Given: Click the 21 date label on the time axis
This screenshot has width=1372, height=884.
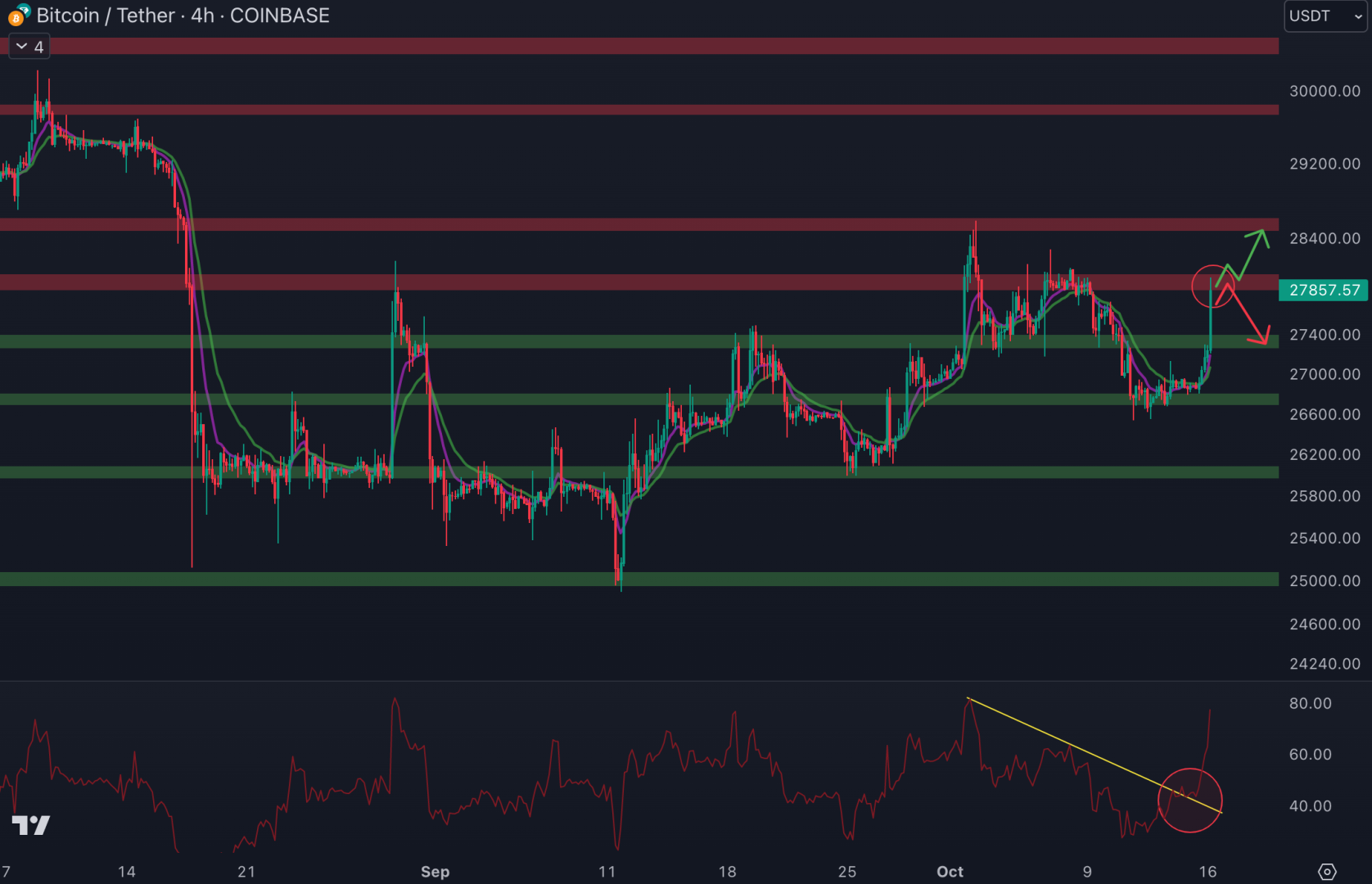Looking at the screenshot, I should click(x=246, y=872).
